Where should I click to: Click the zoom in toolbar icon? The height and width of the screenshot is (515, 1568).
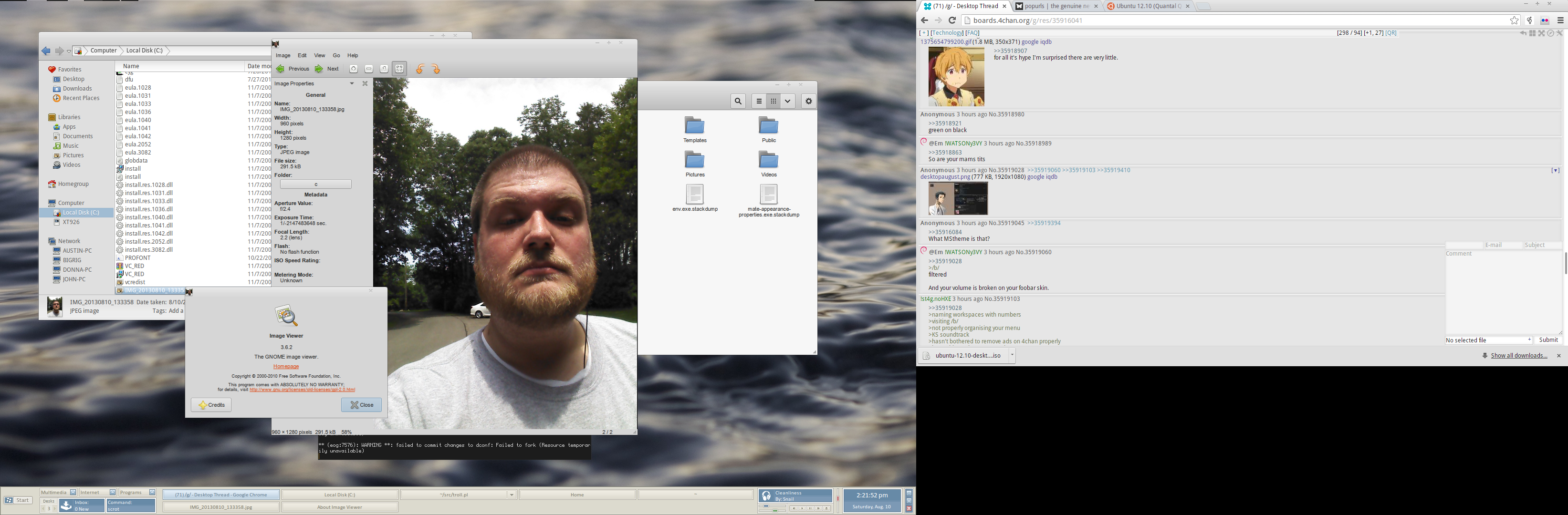354,69
